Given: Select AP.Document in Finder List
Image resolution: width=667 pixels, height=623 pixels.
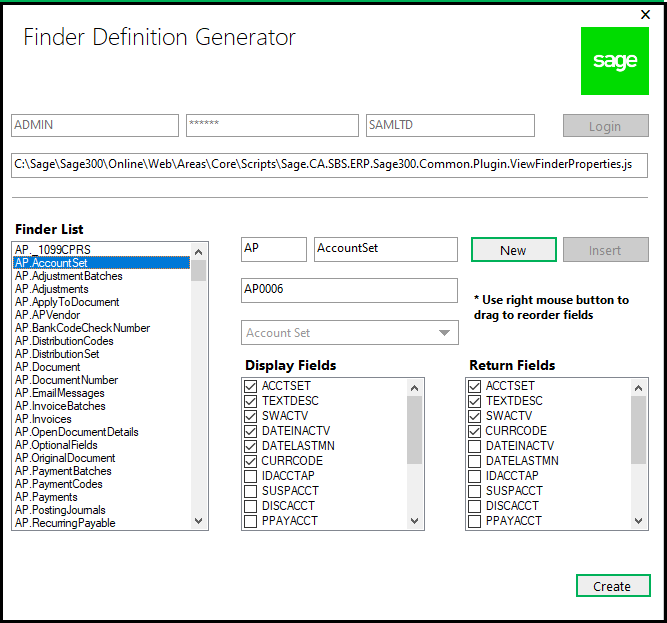Looking at the screenshot, I should click(x=101, y=367).
